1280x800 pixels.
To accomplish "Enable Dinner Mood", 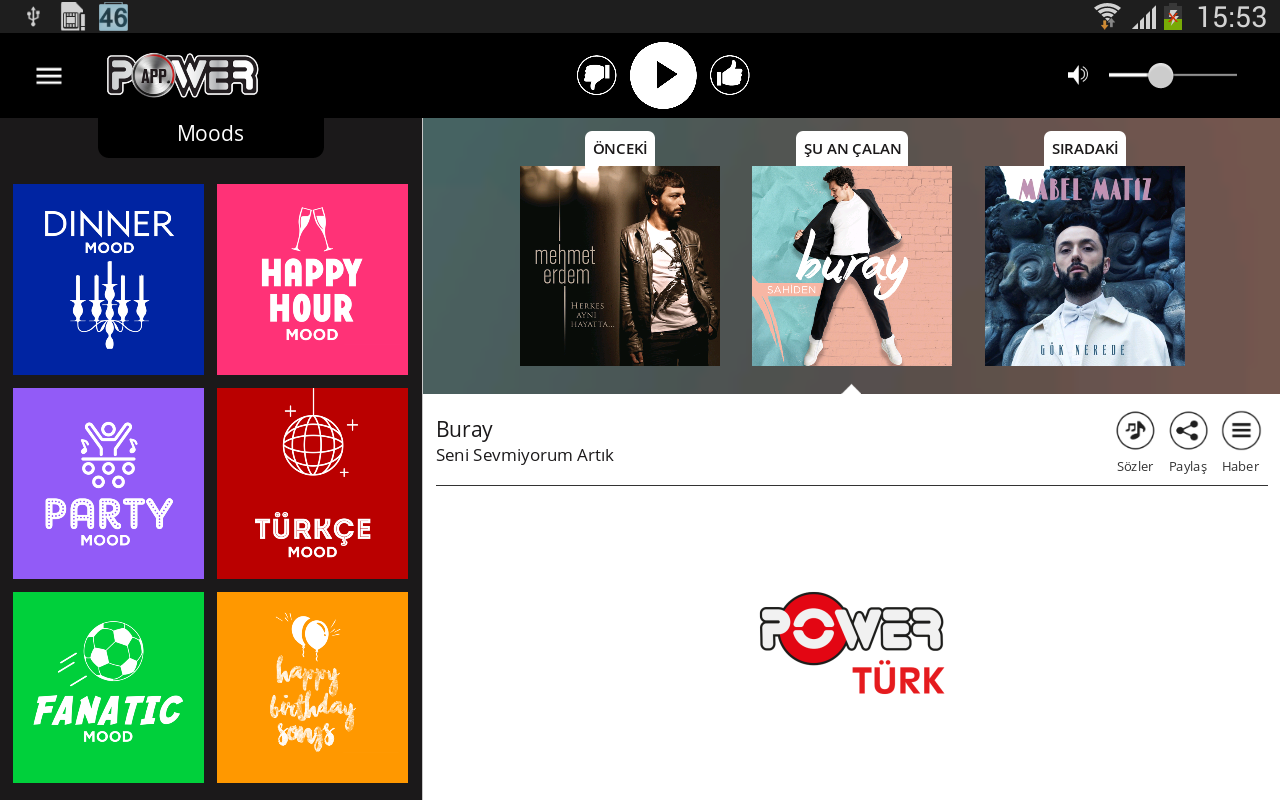I will 108,279.
